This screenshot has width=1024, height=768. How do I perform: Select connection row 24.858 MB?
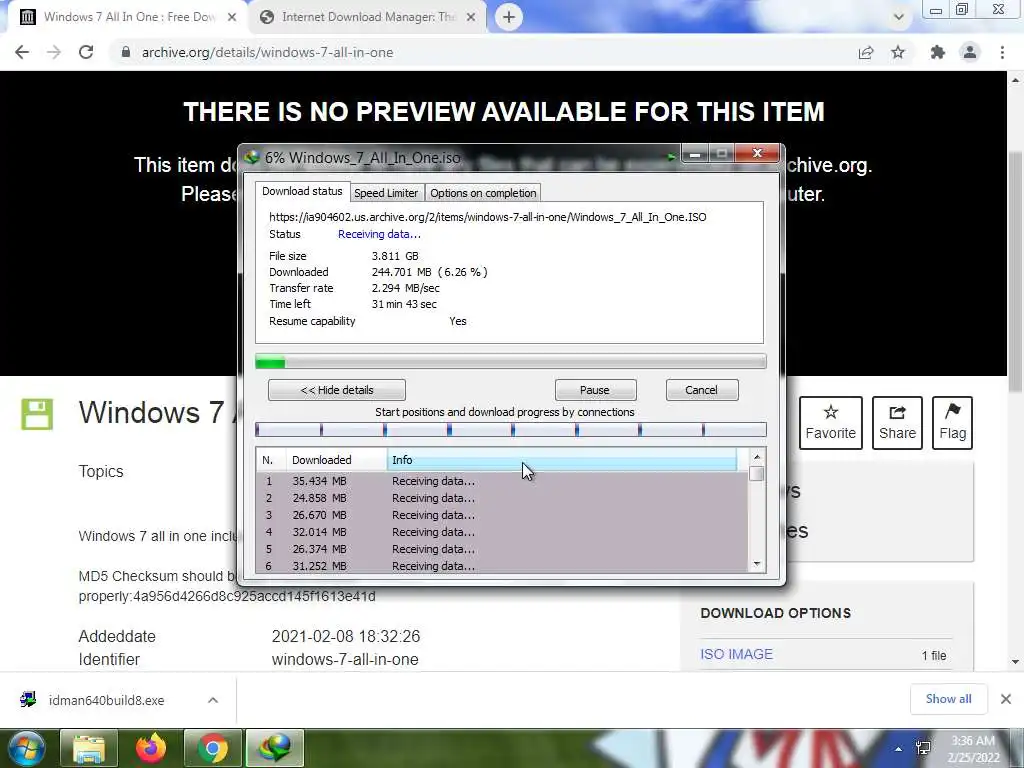click(502, 498)
